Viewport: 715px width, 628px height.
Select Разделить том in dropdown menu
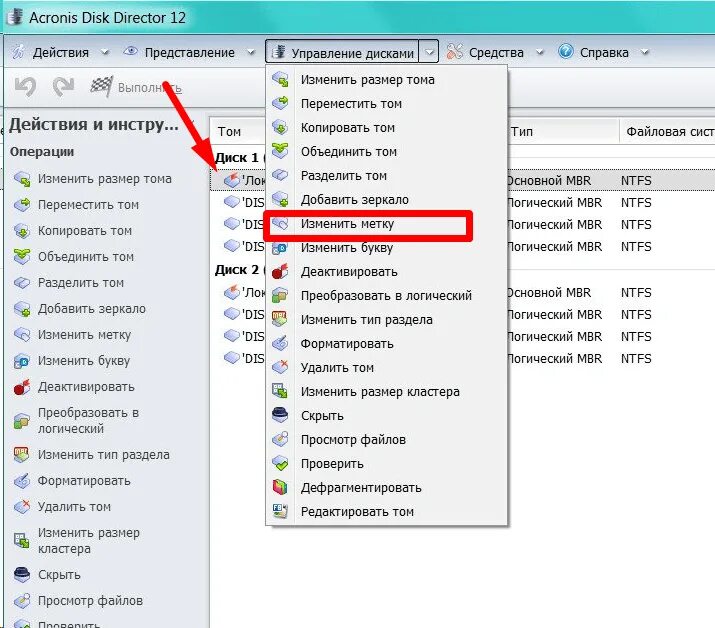(386, 176)
